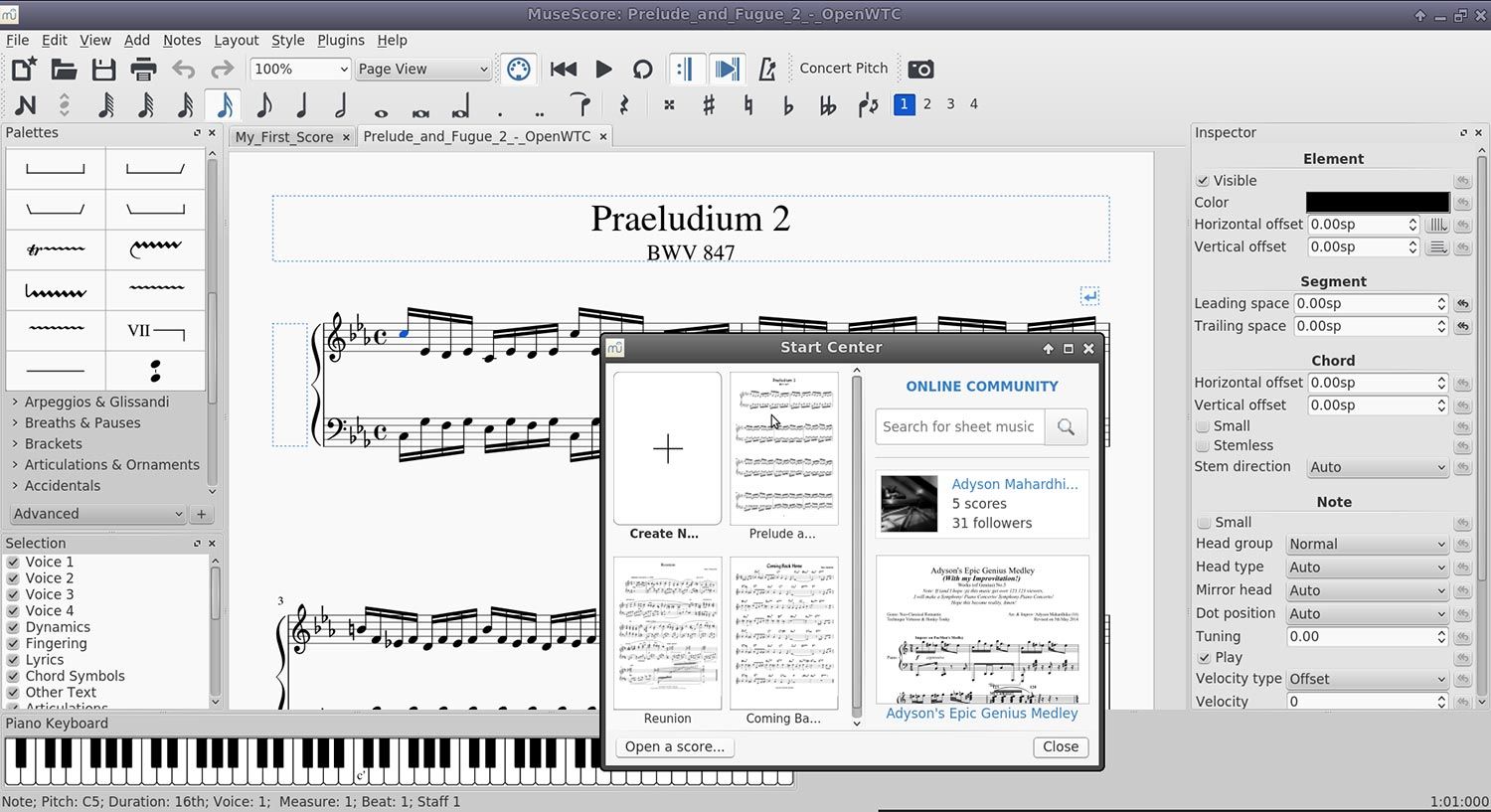Open the Plugins menu
This screenshot has height=812, width=1491.
coord(341,41)
